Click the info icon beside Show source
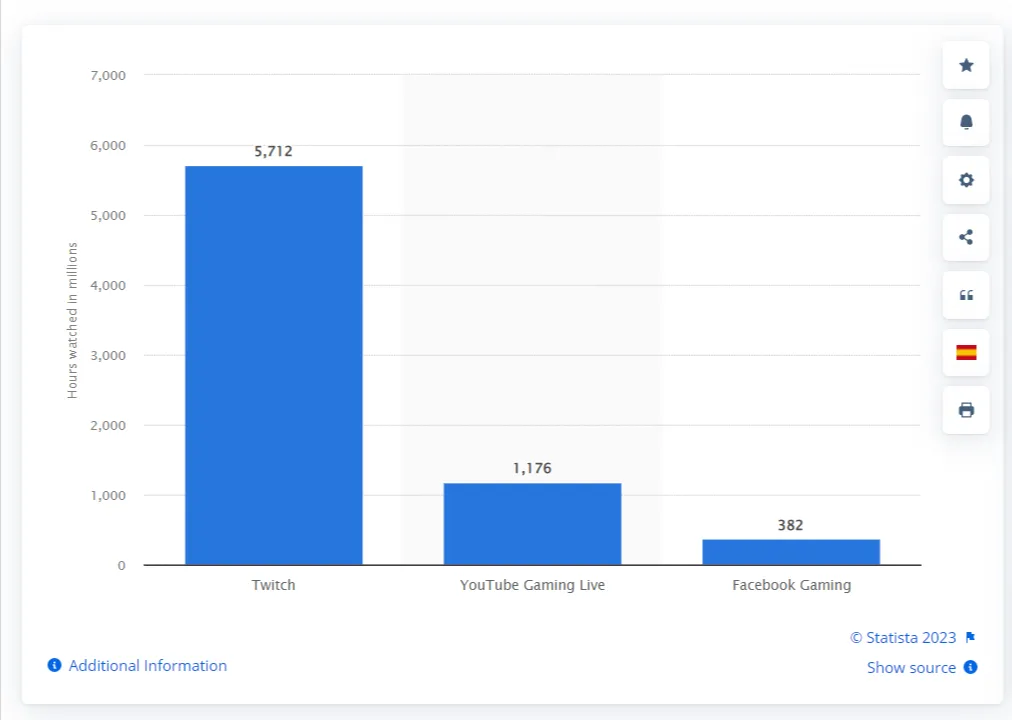Screen dimensions: 1012x720 [x=970, y=667]
